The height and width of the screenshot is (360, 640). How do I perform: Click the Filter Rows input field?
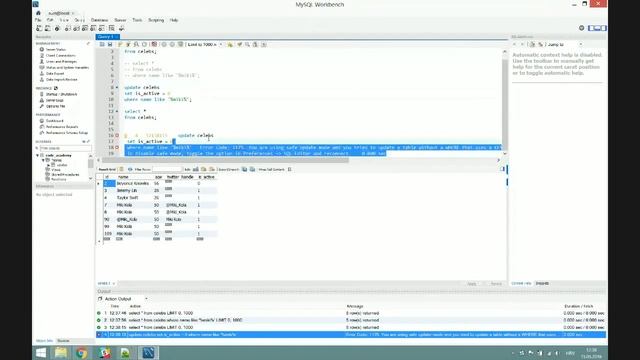pyautogui.click(x=167, y=169)
